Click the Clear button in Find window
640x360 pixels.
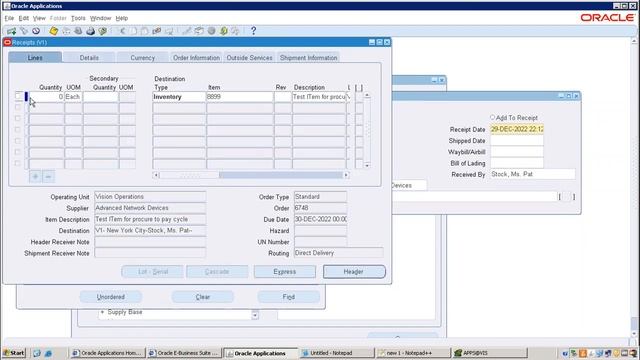[203, 297]
